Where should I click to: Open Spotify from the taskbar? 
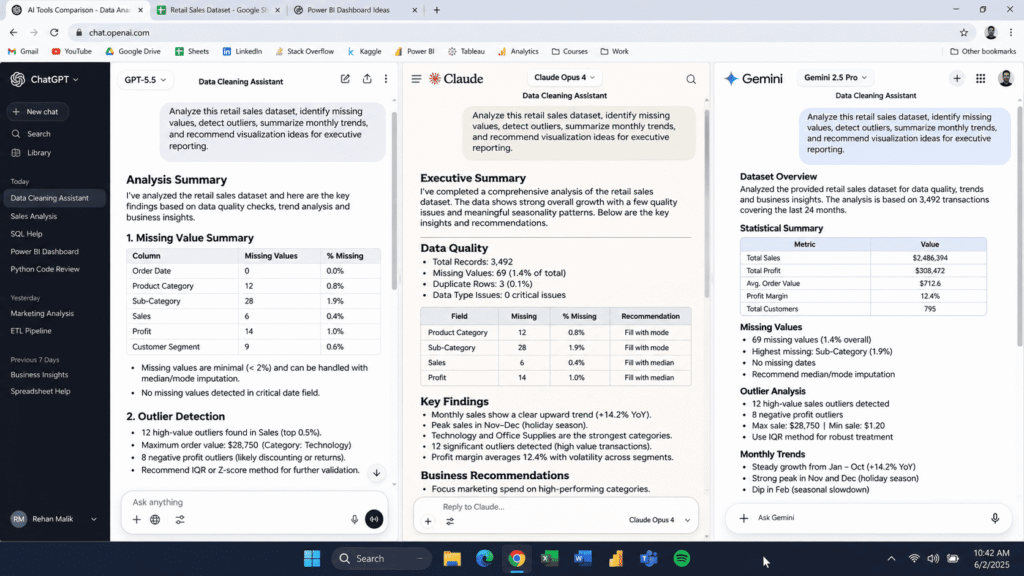(682, 558)
